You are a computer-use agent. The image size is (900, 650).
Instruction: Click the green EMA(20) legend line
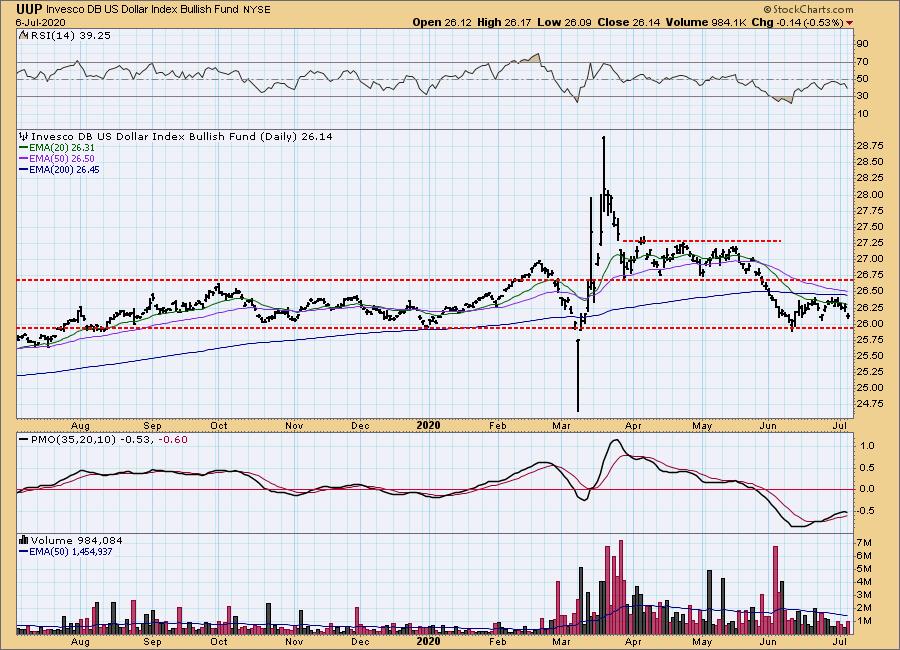coord(23,148)
